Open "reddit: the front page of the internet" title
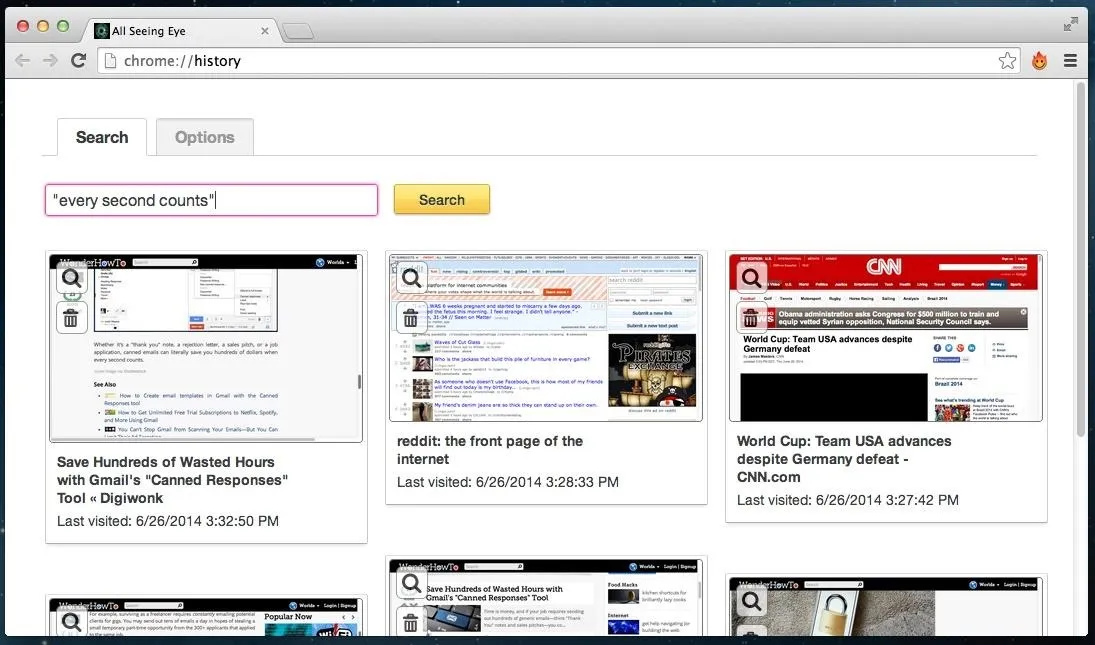Screen dimensions: 1095x645 [x=490, y=450]
